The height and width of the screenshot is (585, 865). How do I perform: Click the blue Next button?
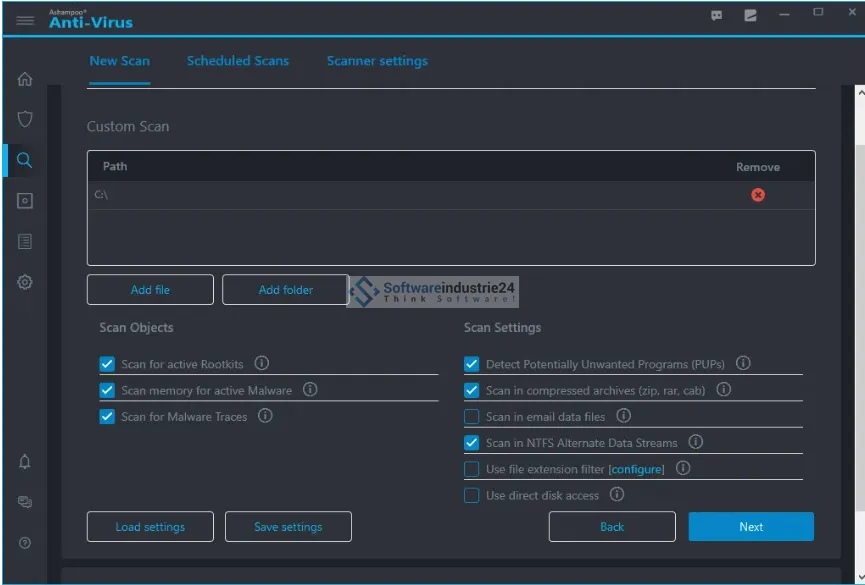coord(751,527)
